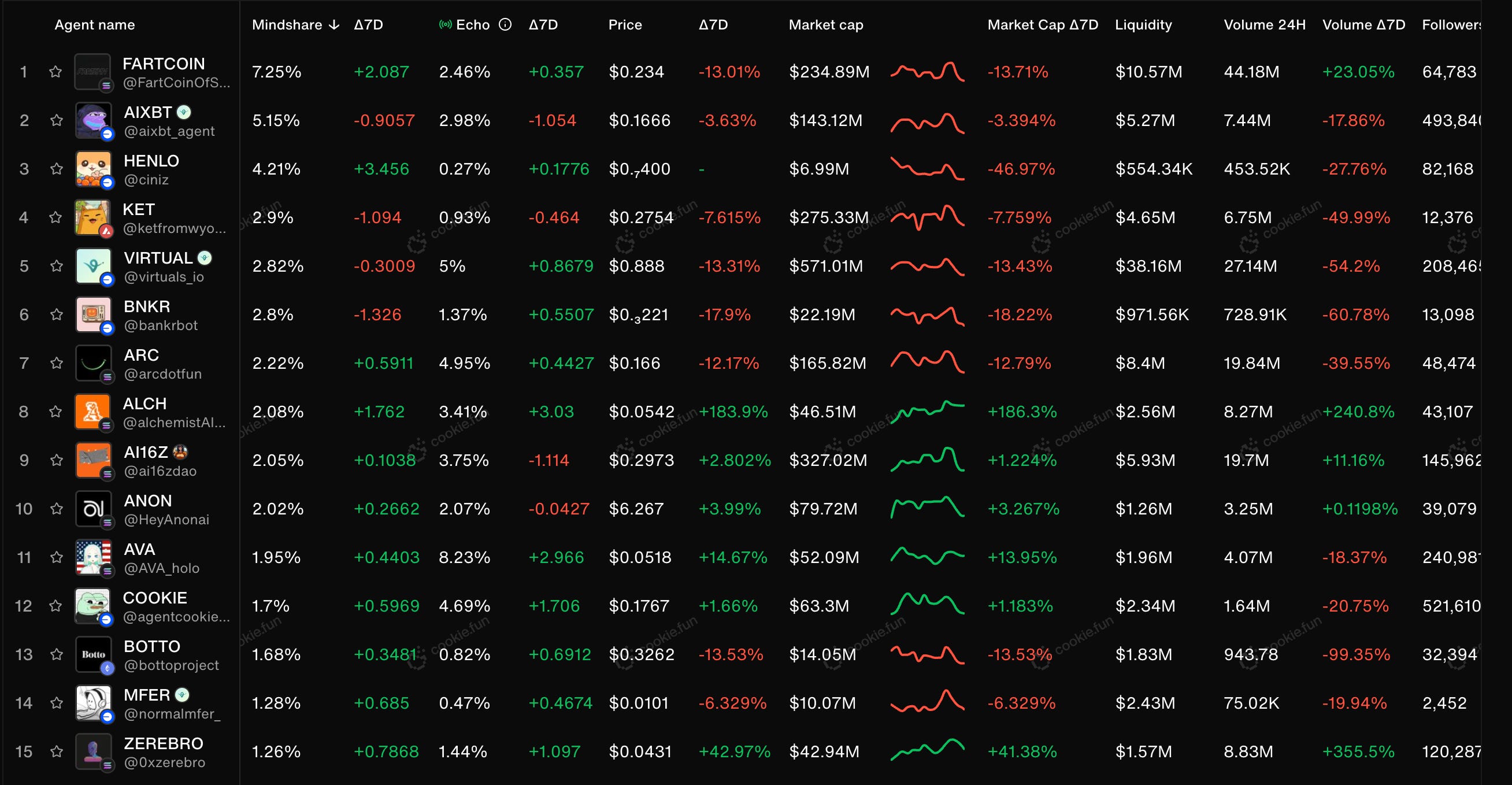Image resolution: width=1512 pixels, height=785 pixels.
Task: Sort table by Market cap header
Action: tap(825, 25)
